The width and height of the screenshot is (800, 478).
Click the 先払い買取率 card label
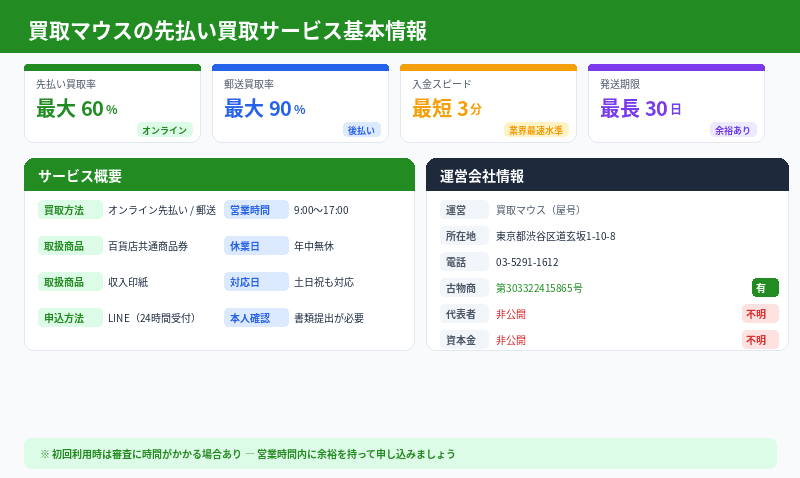[x=66, y=84]
